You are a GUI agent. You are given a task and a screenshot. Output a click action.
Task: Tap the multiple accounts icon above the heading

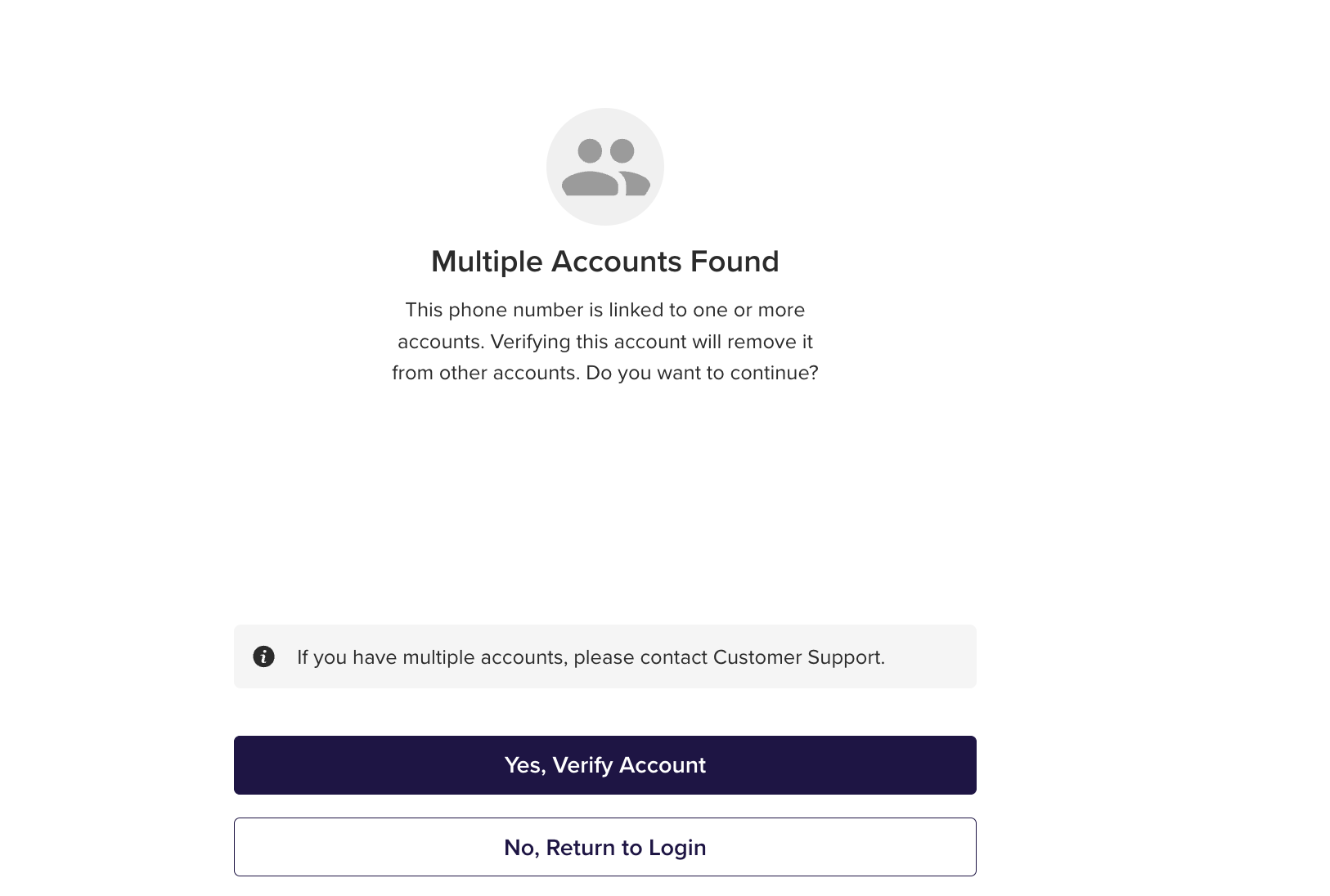(x=604, y=167)
